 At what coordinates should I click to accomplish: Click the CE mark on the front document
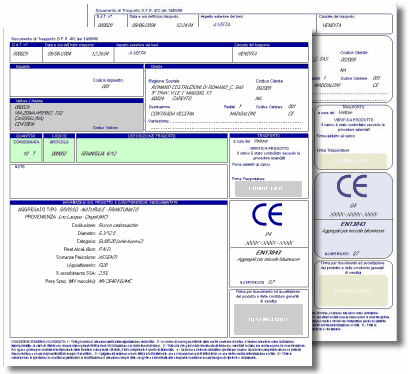(267, 215)
